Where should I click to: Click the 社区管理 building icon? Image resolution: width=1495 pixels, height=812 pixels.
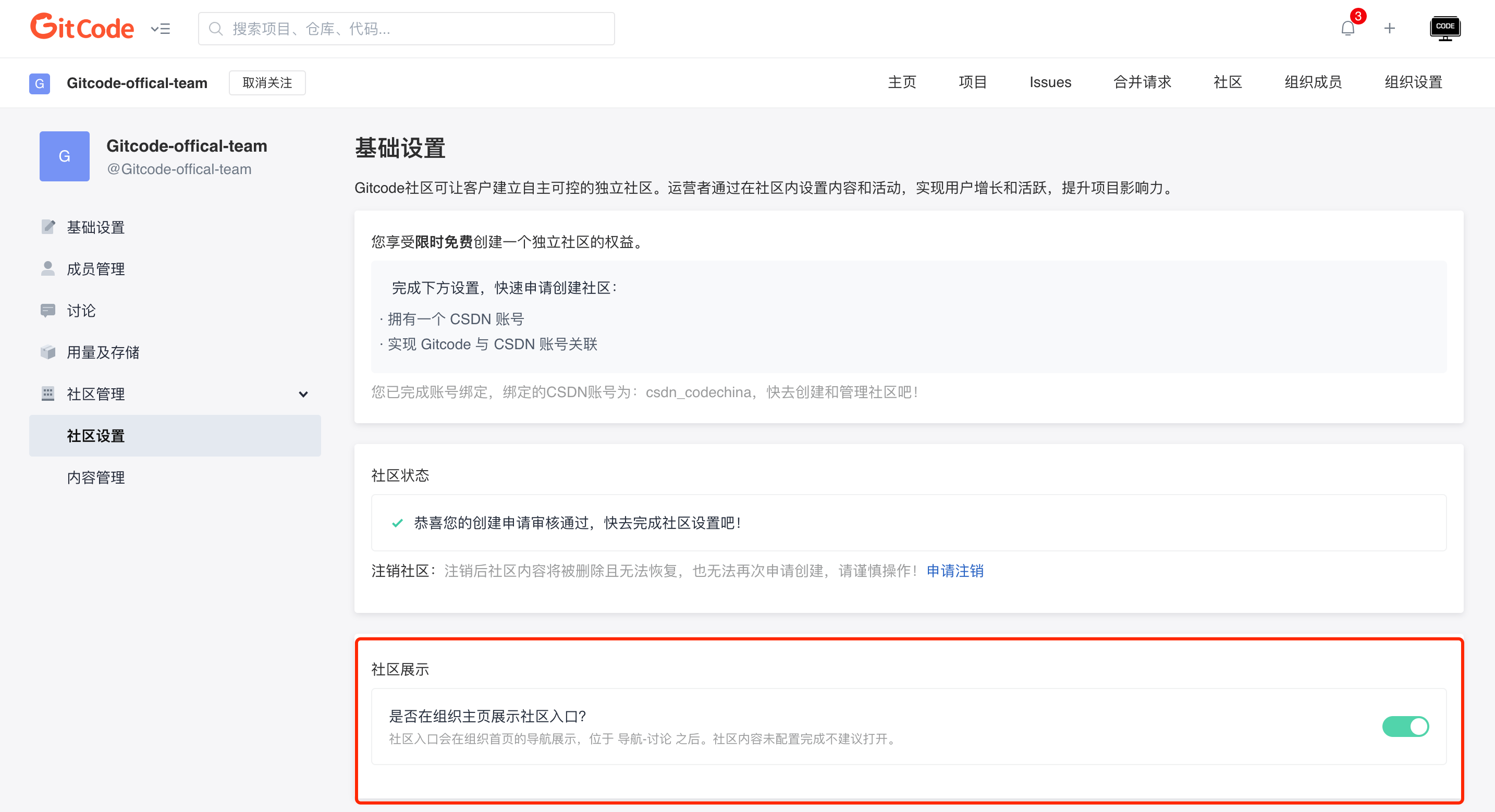tap(48, 394)
